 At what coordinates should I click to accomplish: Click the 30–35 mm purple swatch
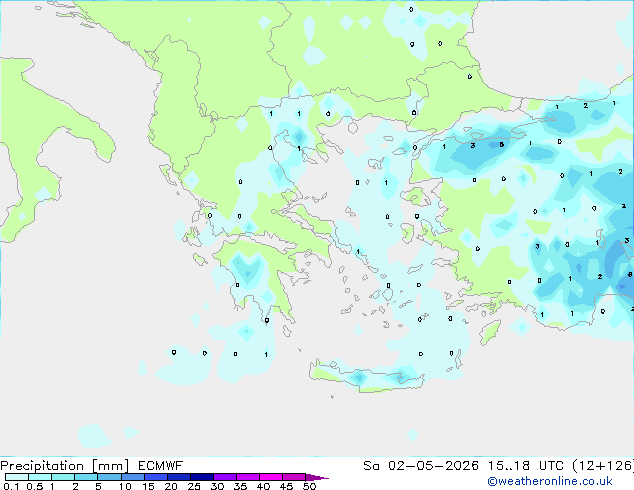[x=224, y=477]
